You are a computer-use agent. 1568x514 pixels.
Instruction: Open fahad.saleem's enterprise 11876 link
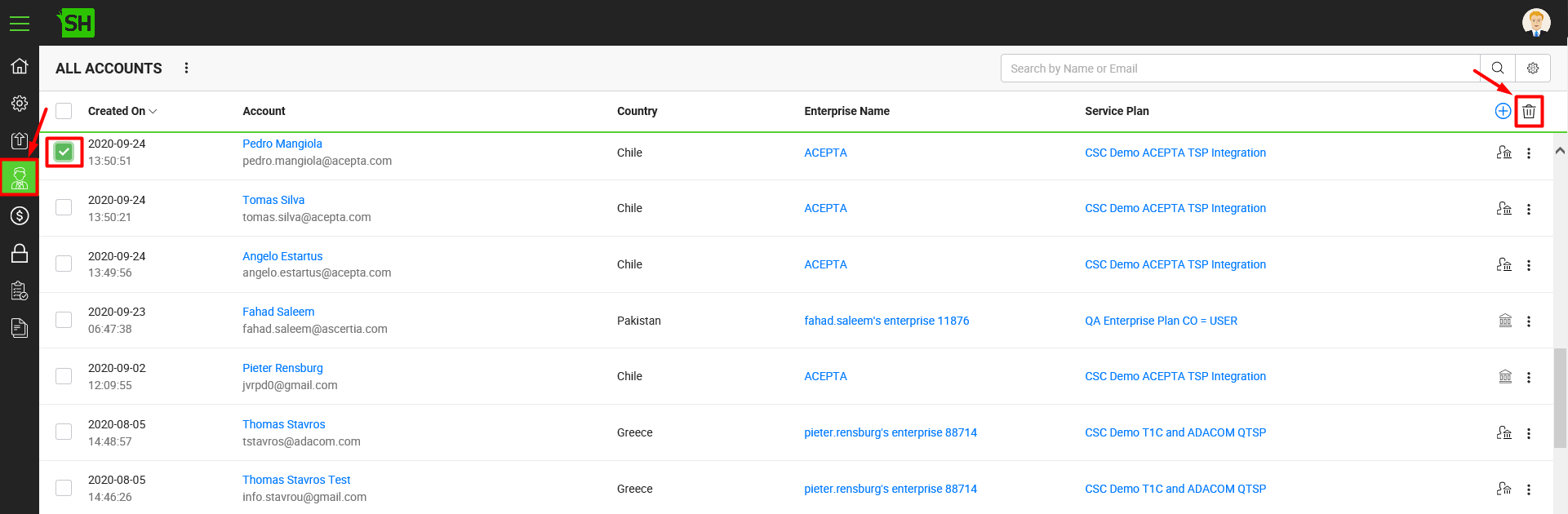(x=886, y=321)
